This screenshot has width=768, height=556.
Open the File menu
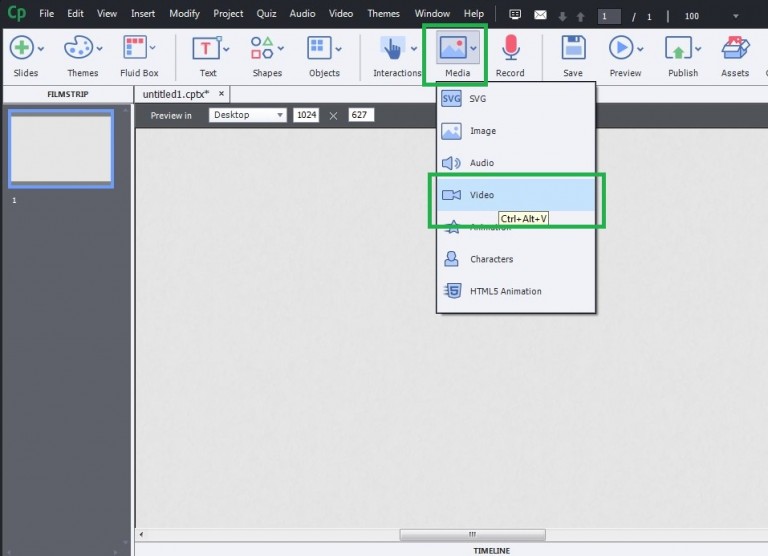pyautogui.click(x=47, y=14)
